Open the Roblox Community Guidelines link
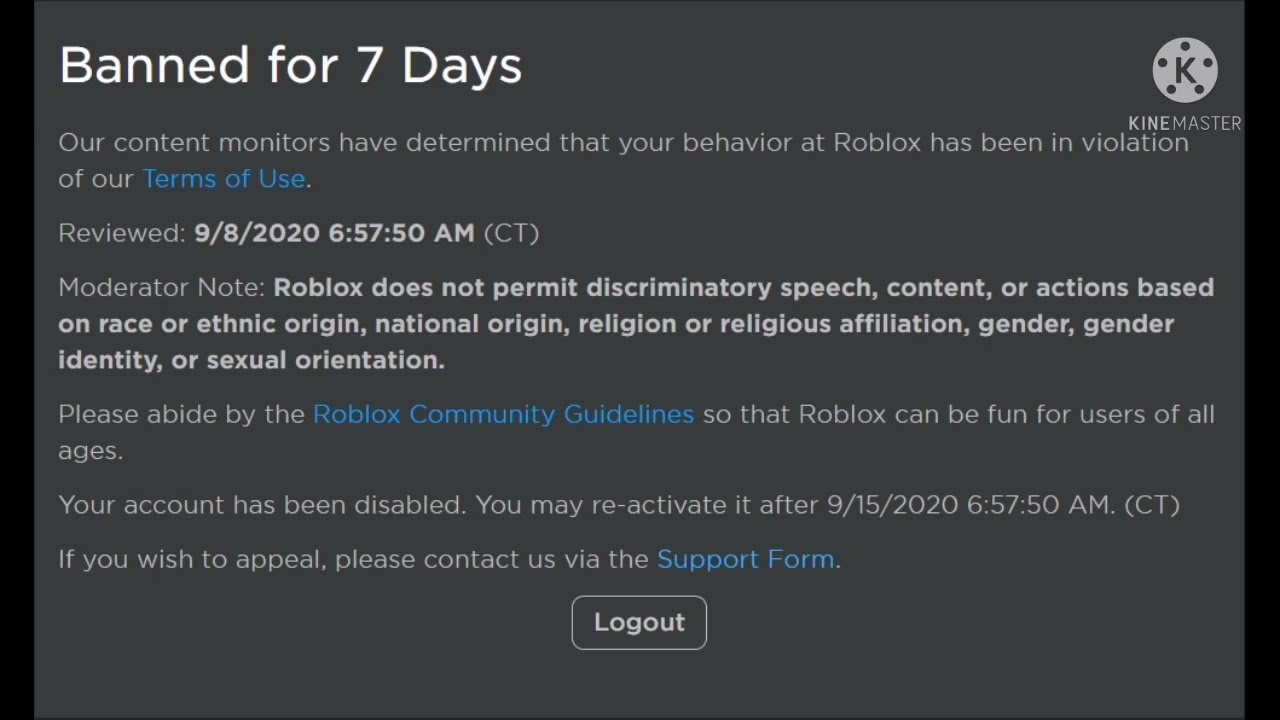Screen dimensions: 1280x720 (503, 415)
